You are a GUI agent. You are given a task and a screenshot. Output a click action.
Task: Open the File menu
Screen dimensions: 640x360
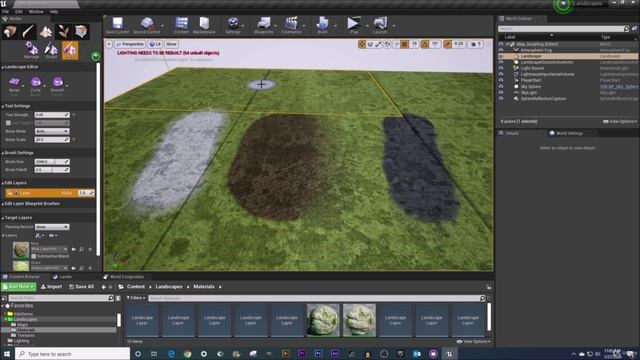(x=5, y=12)
